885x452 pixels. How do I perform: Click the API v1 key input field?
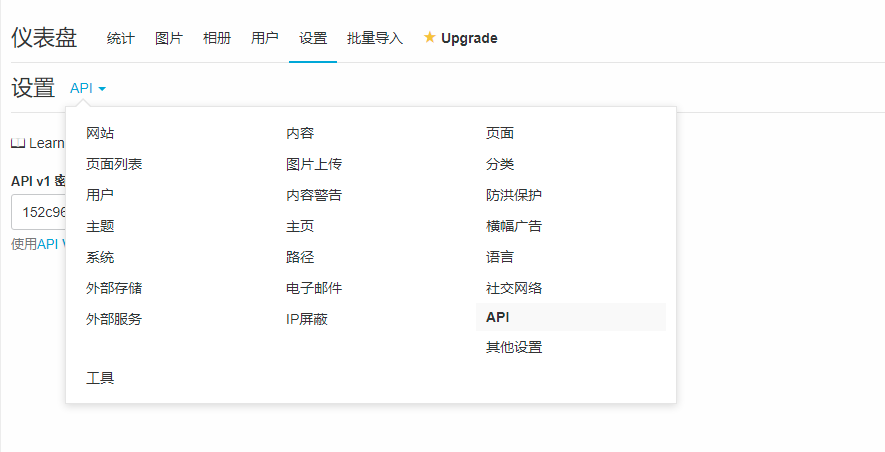[x=38, y=212]
